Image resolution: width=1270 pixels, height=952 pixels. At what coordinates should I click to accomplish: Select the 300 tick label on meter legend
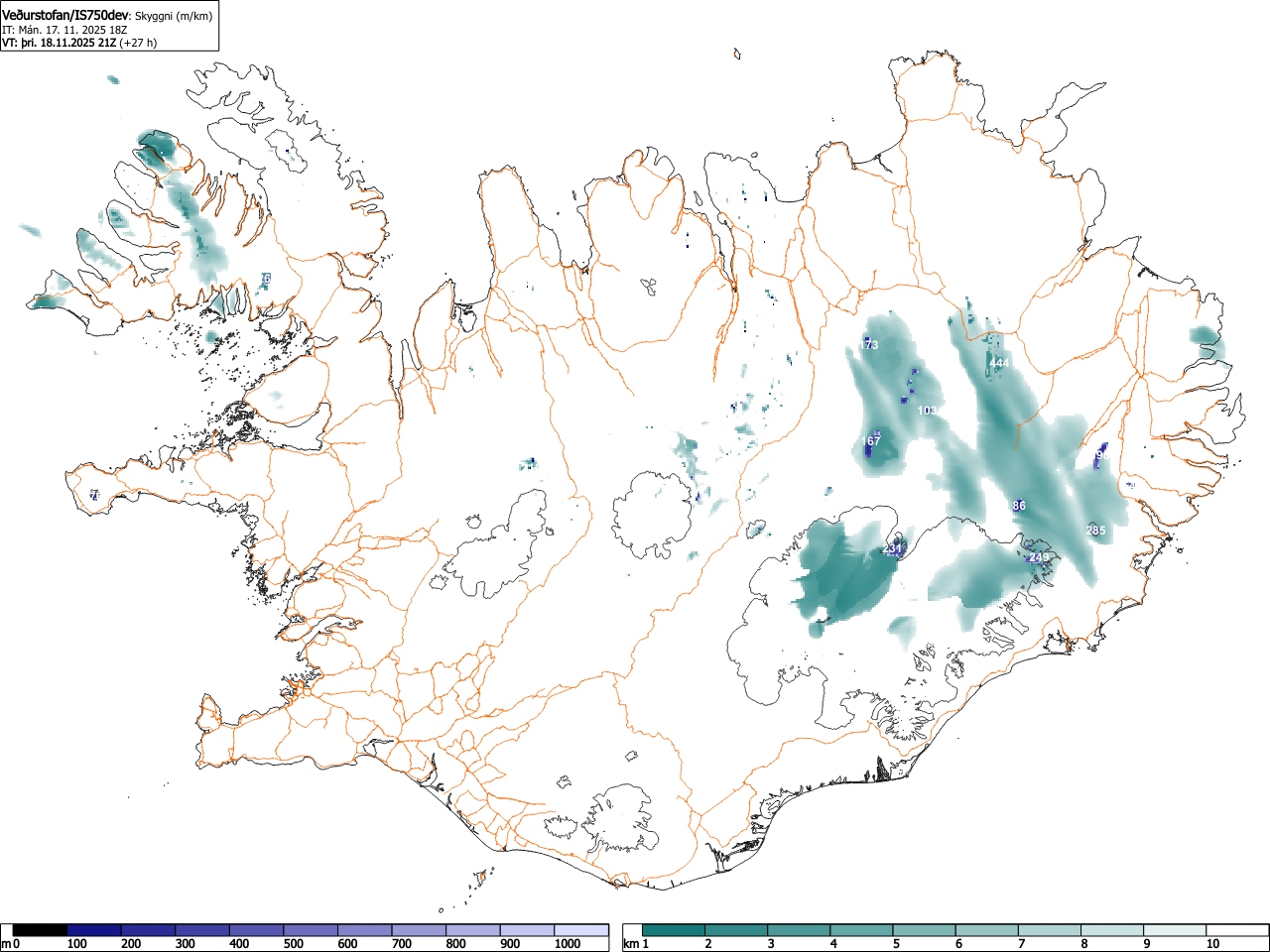click(x=186, y=944)
